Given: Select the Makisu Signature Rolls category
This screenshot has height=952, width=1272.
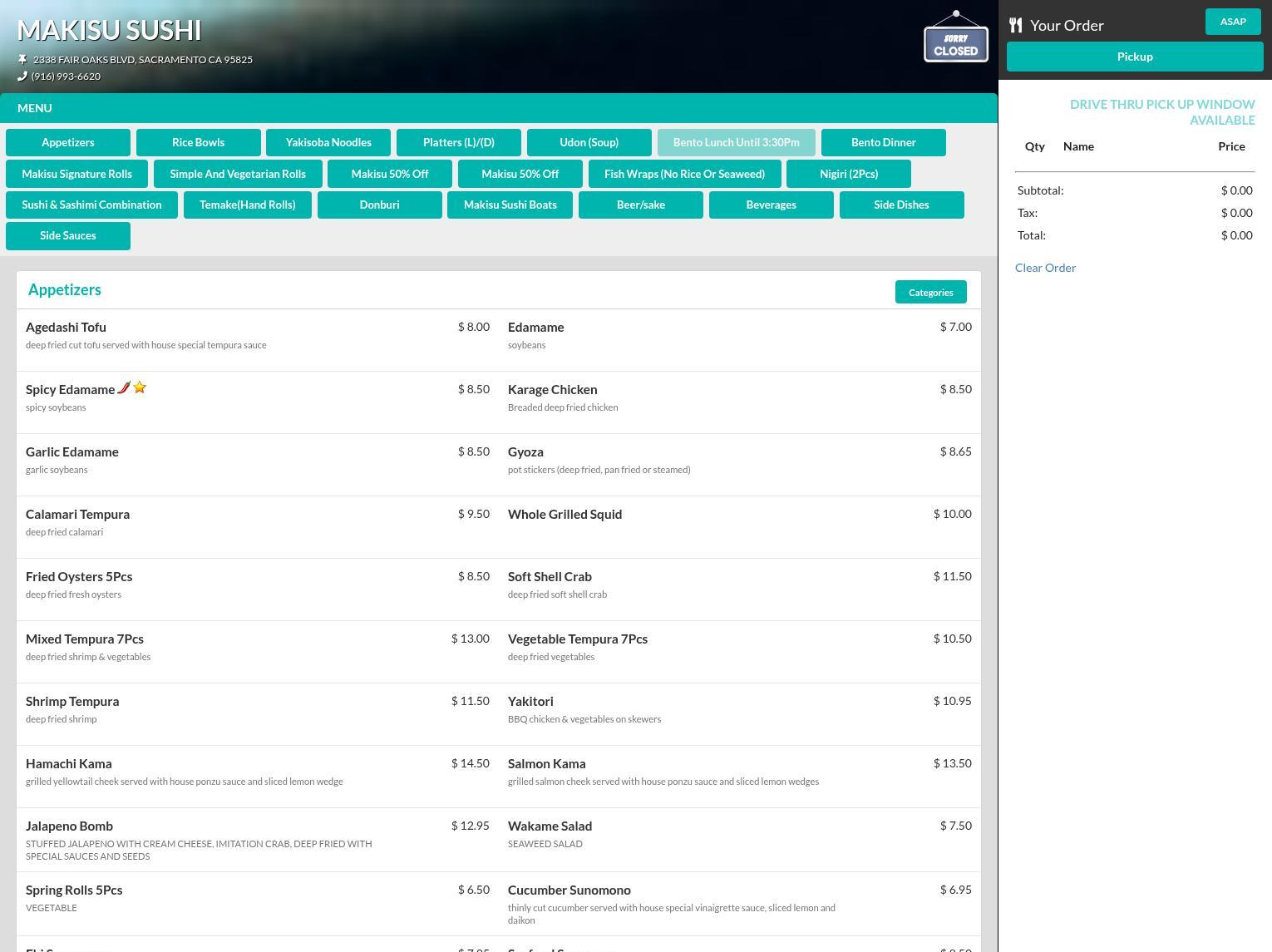Looking at the screenshot, I should pos(76,174).
